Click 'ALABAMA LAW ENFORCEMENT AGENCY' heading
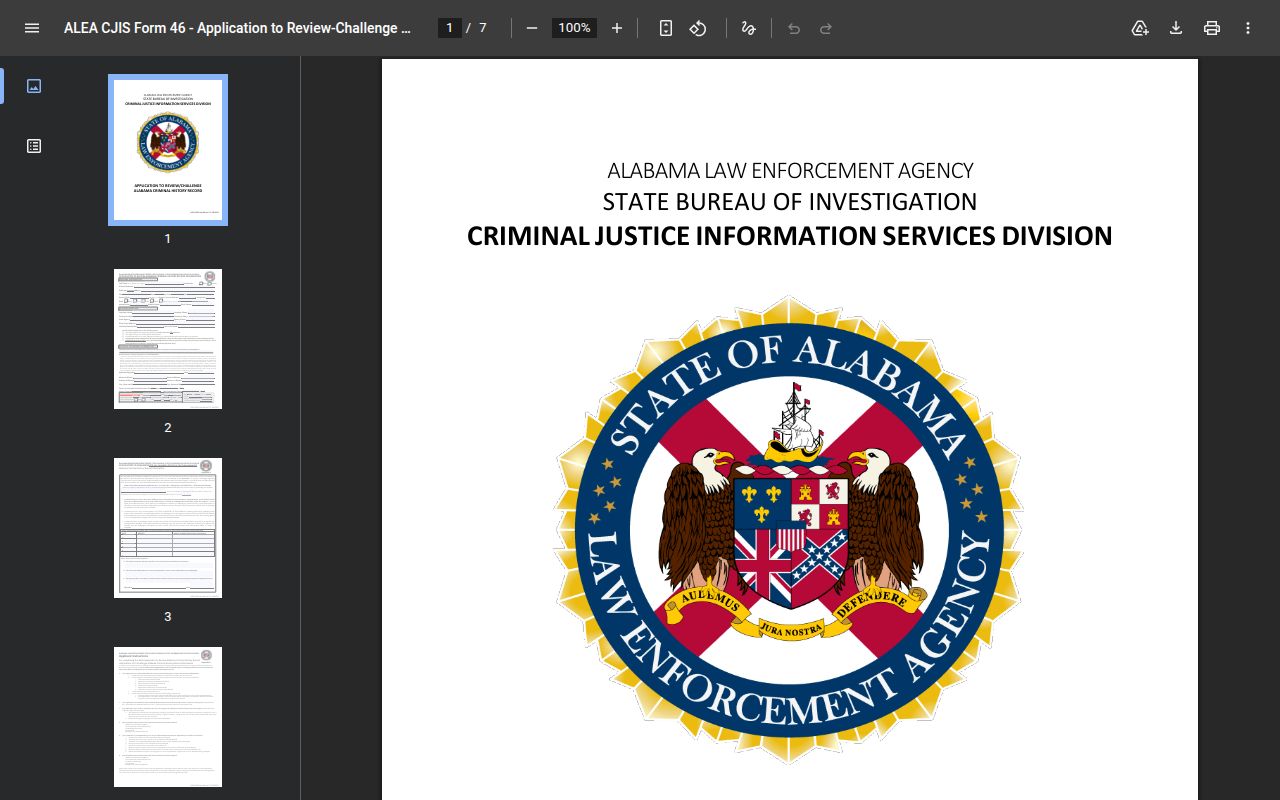 coord(790,171)
